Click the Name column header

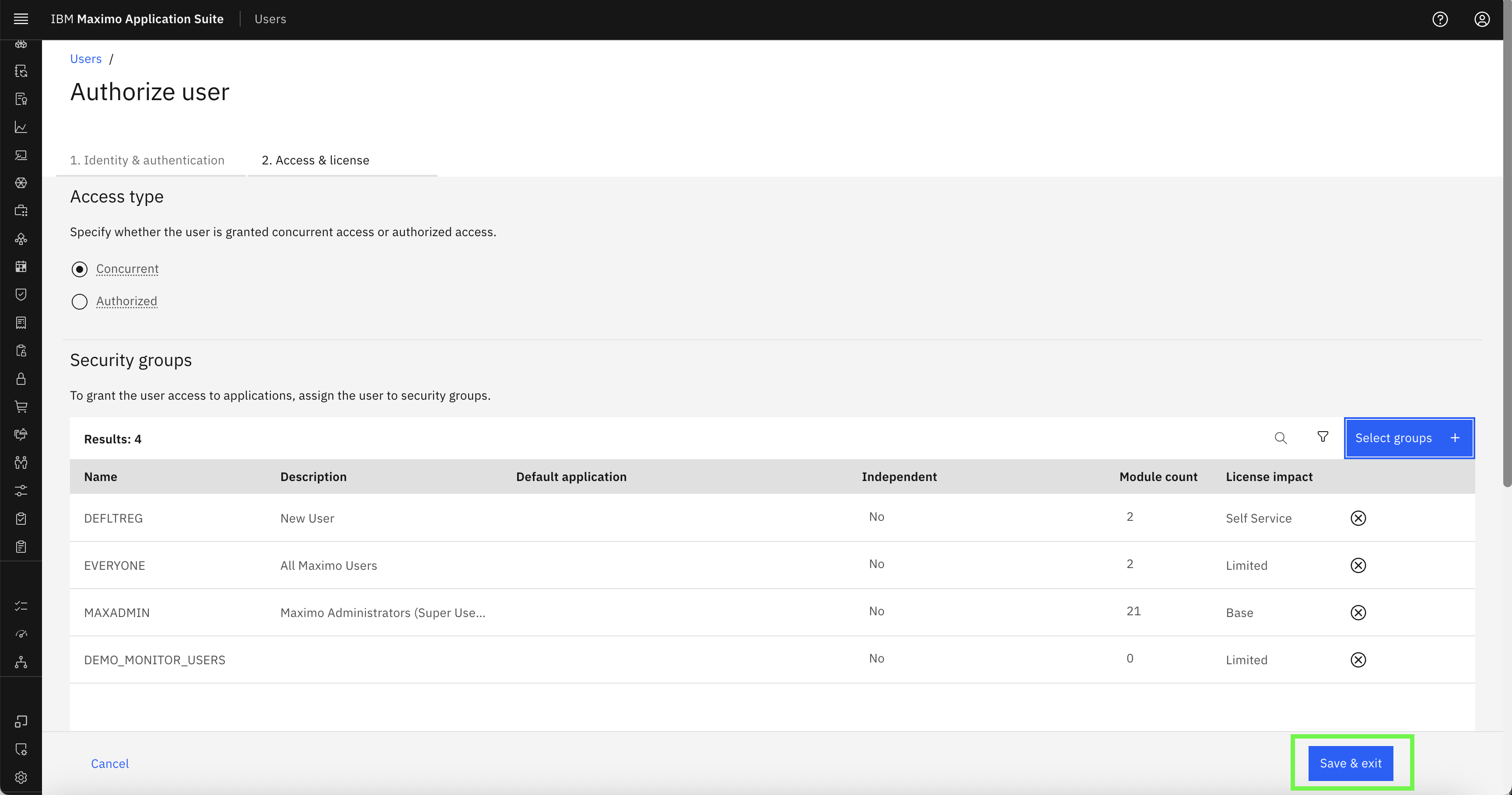click(100, 476)
